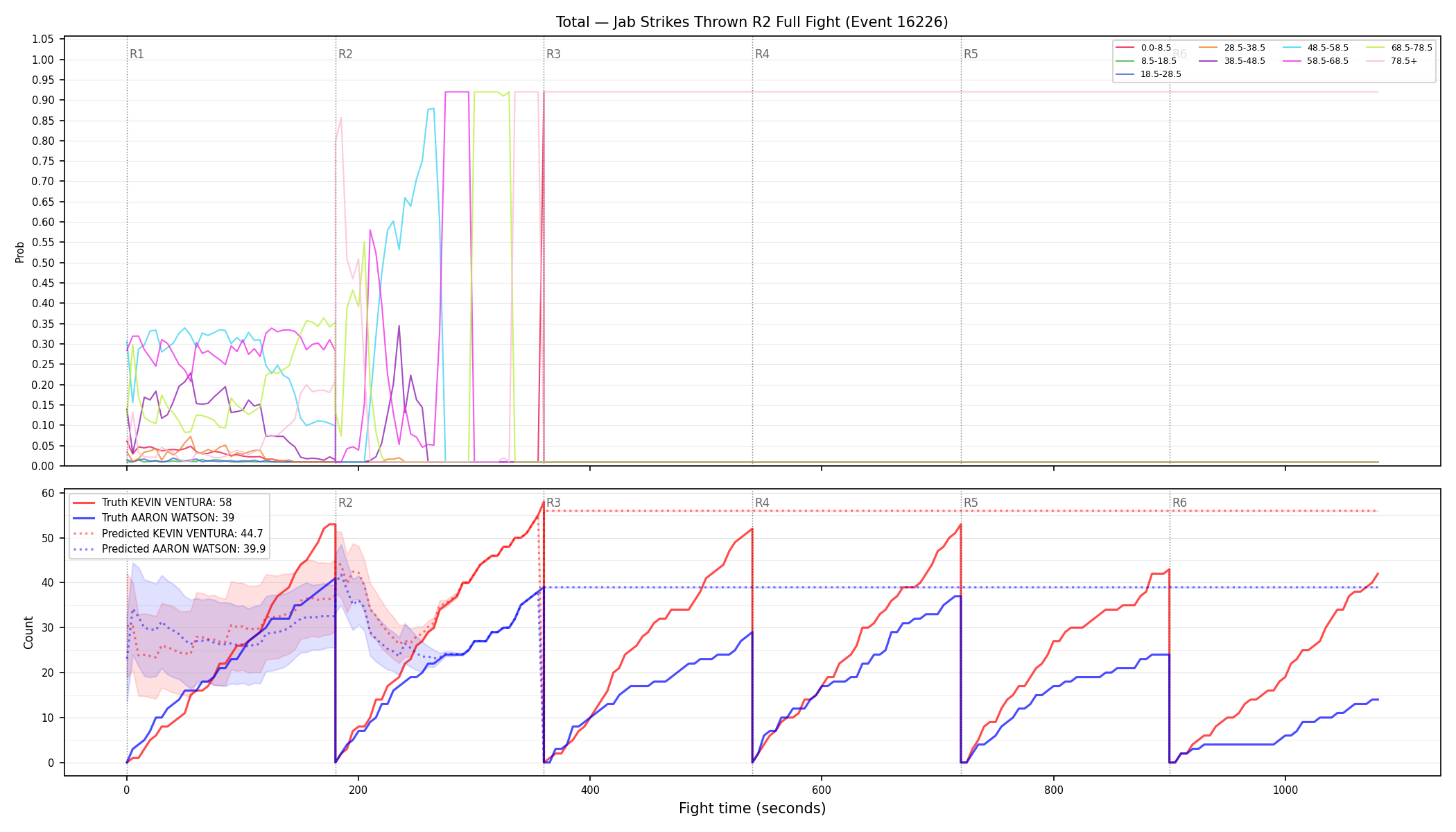
Task: Click the 10 tick on the Count axis
Action: pos(48,718)
